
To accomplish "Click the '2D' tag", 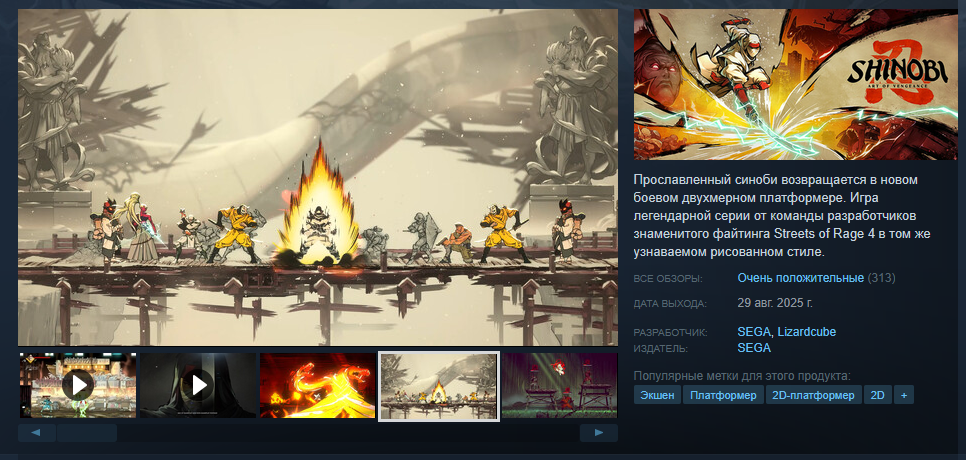I will tap(878, 395).
